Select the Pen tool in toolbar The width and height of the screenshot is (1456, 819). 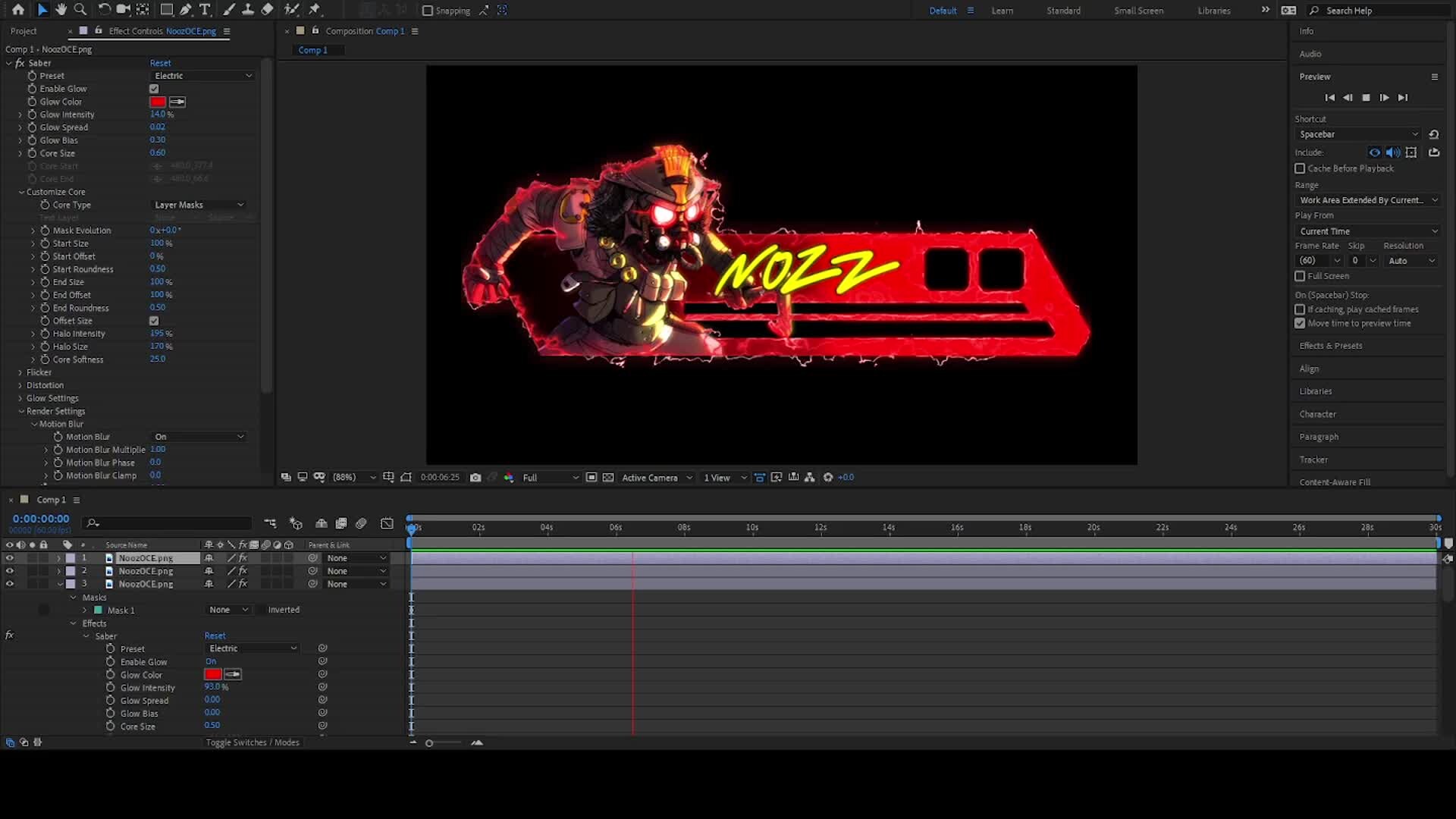pos(186,10)
